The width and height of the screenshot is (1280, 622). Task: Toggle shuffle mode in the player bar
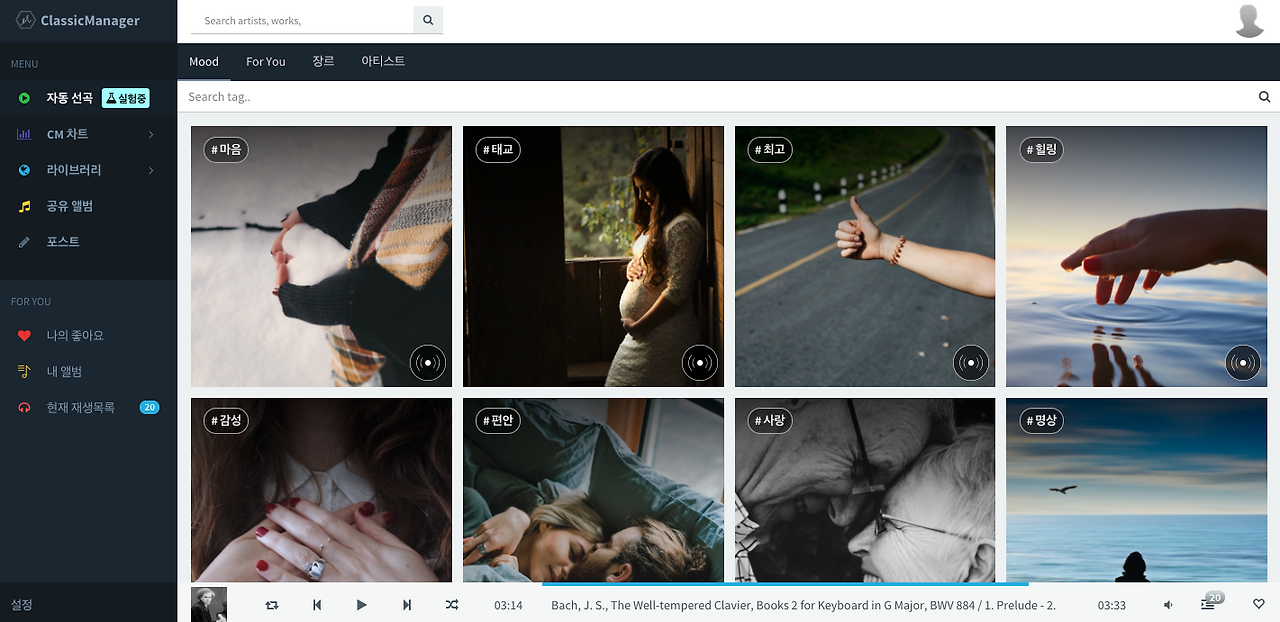click(452, 605)
